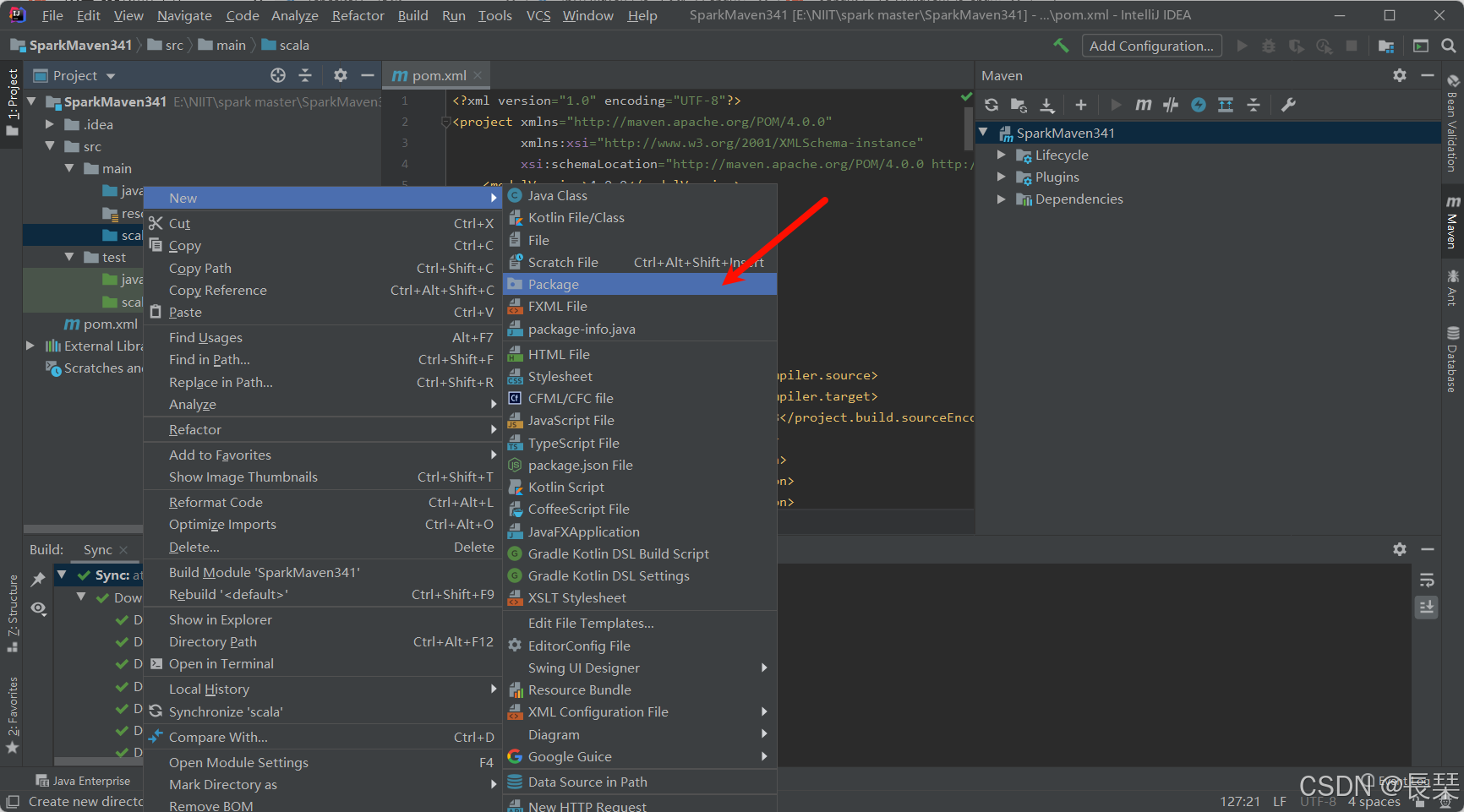Expand the .idea folder in Project tree
The height and width of the screenshot is (812, 1464).
point(49,124)
